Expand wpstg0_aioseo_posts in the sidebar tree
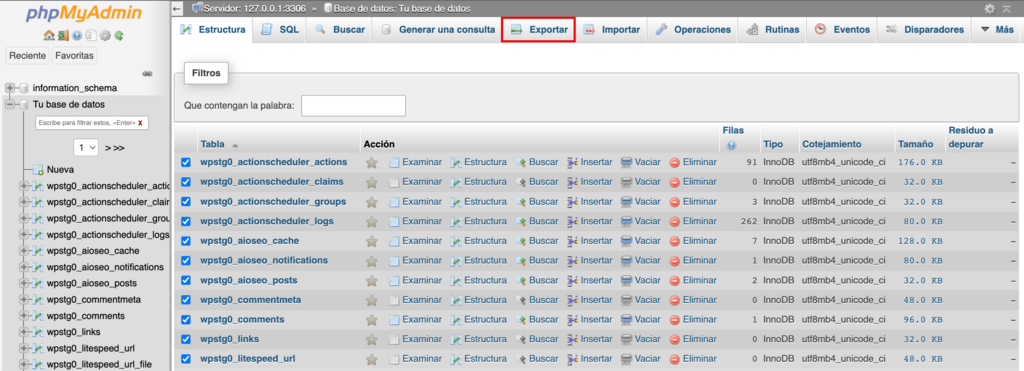The height and width of the screenshot is (371, 1024). coord(25,283)
